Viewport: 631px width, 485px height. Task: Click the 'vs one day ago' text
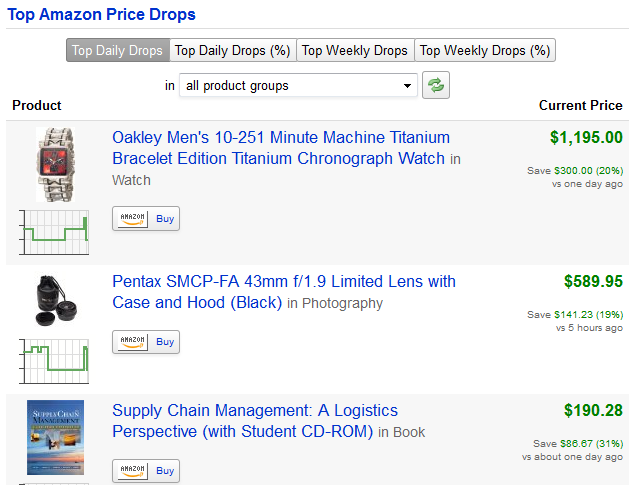pyautogui.click(x=587, y=184)
